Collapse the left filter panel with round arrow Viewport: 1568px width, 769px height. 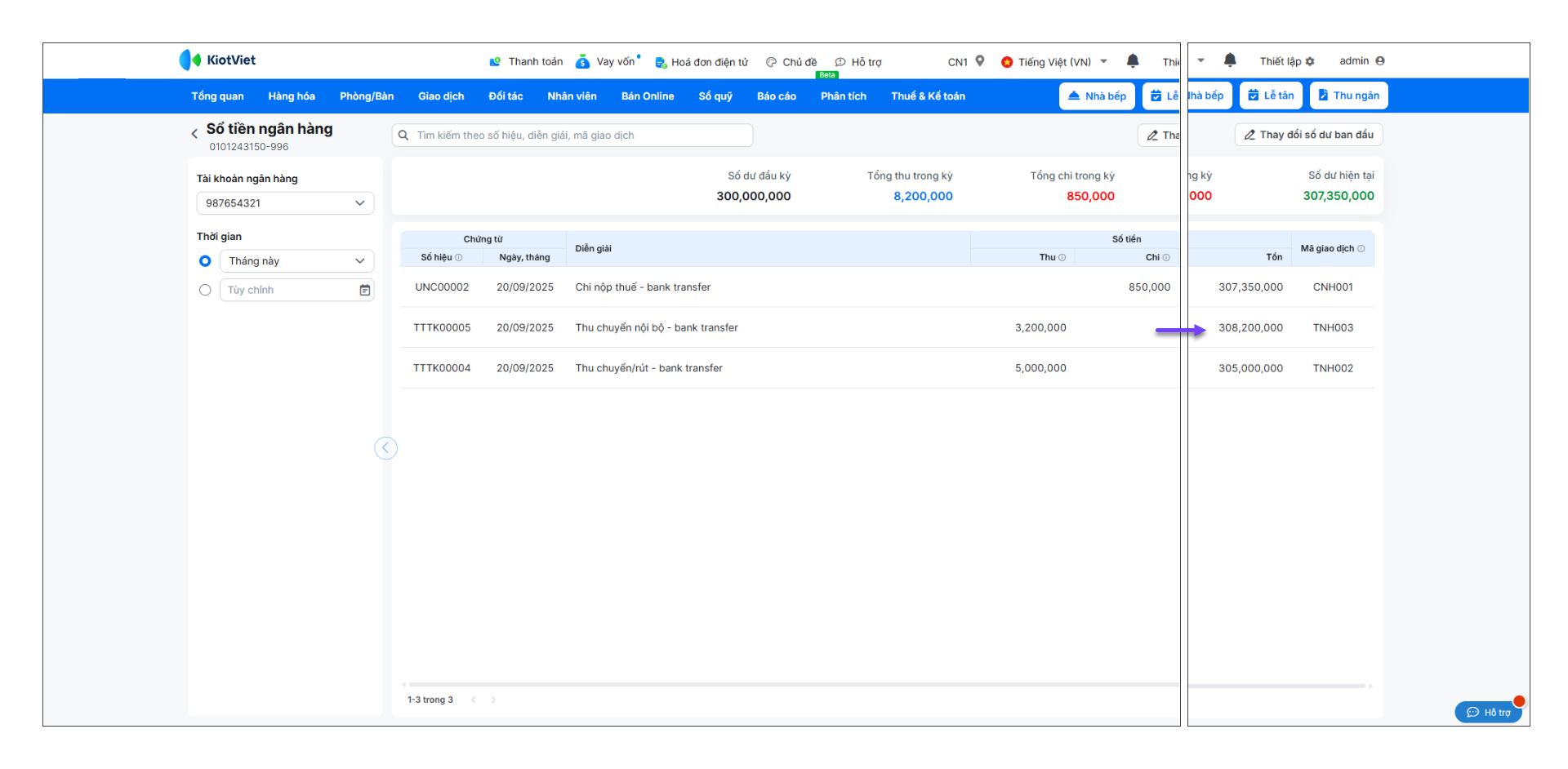click(x=385, y=448)
